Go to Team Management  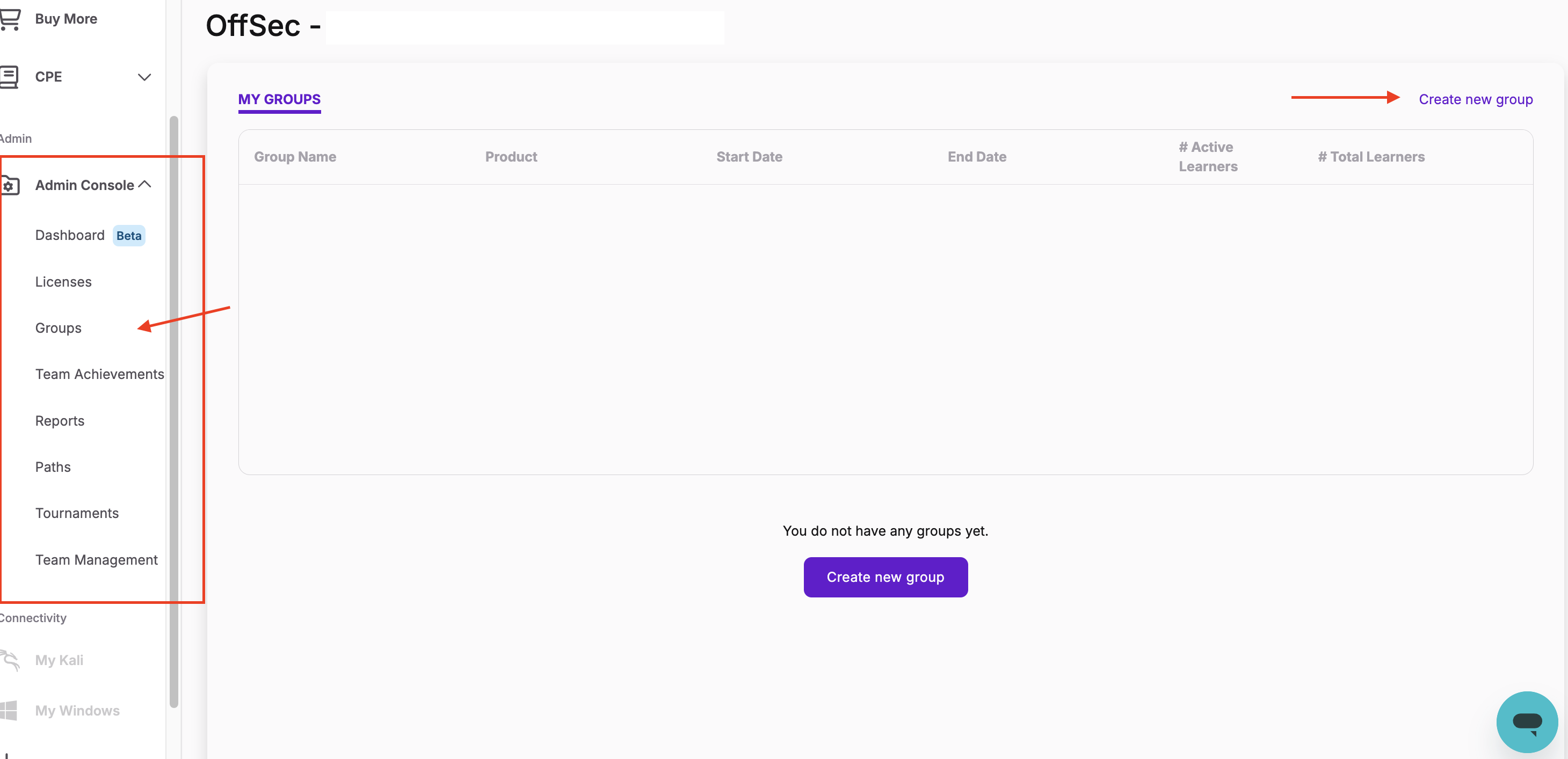pos(96,560)
